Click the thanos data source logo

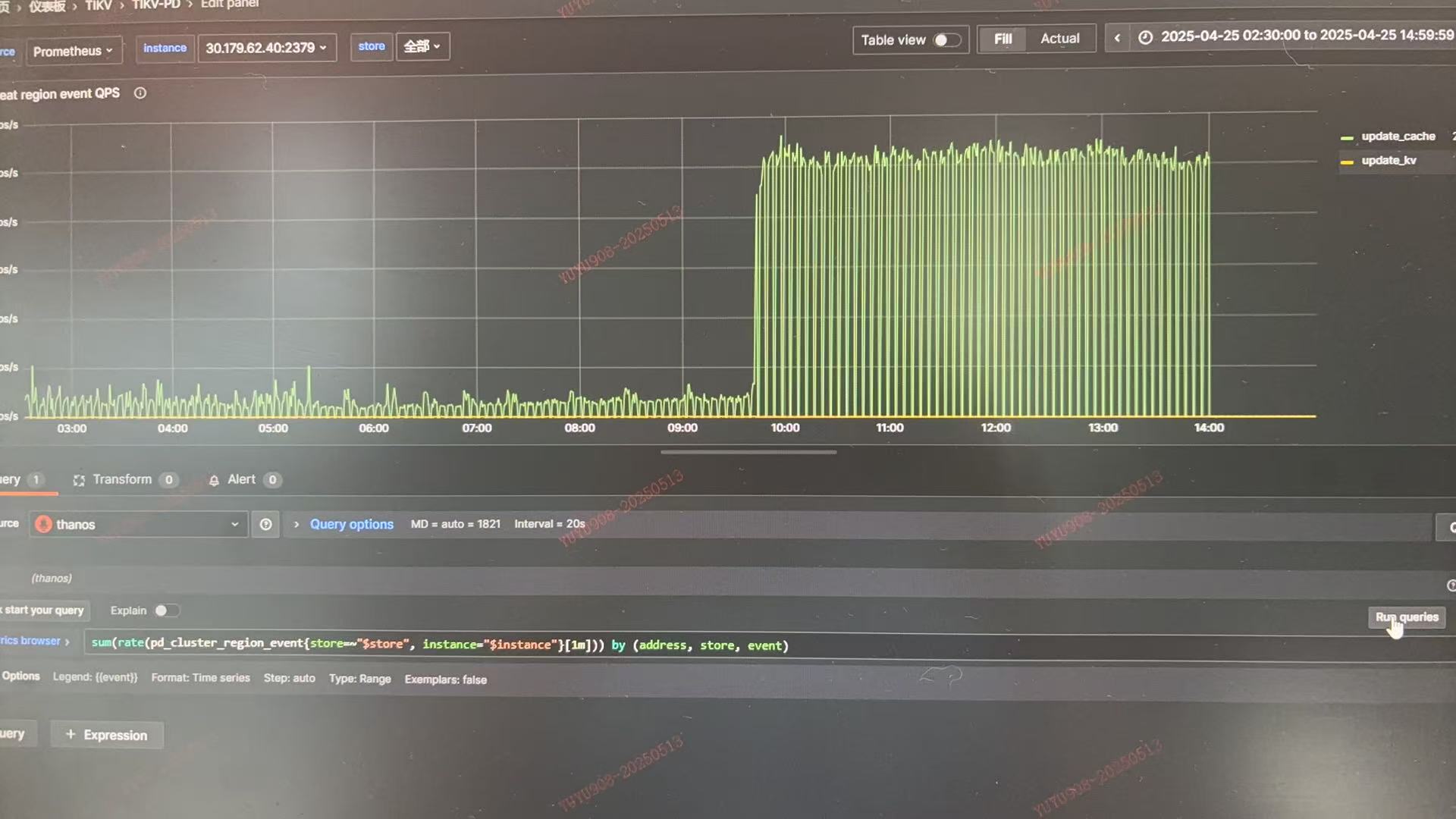pos(44,525)
